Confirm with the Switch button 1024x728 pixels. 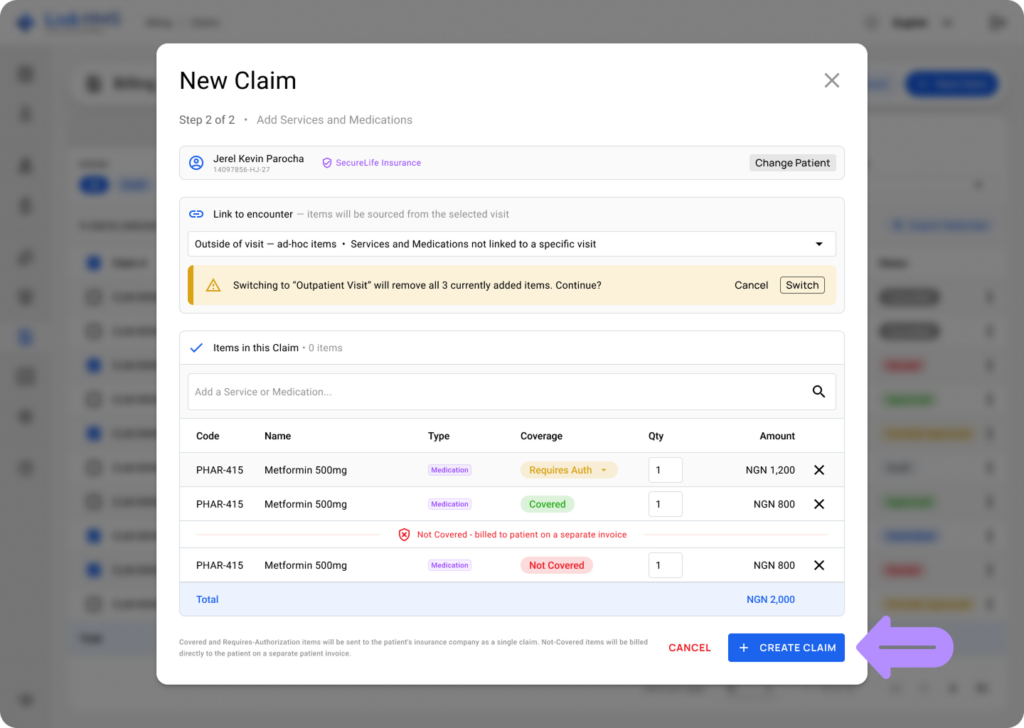802,285
